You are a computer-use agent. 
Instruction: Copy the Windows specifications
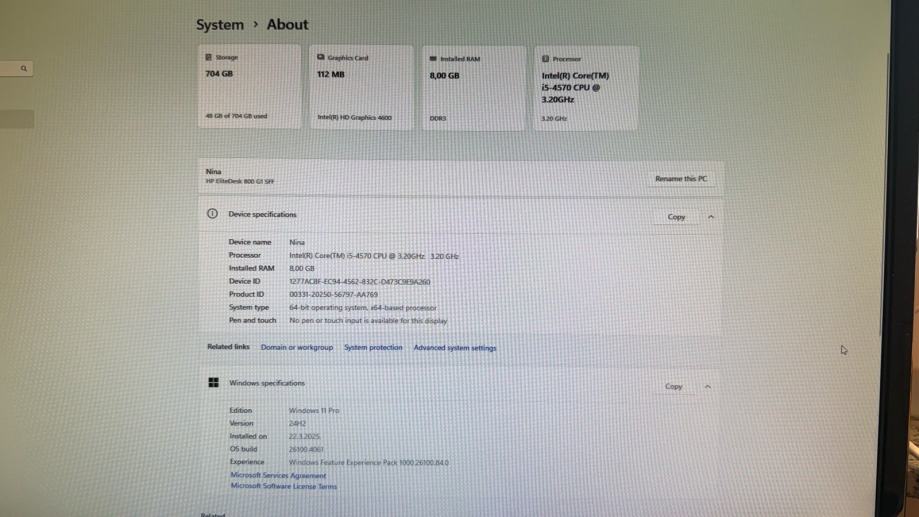(673, 387)
